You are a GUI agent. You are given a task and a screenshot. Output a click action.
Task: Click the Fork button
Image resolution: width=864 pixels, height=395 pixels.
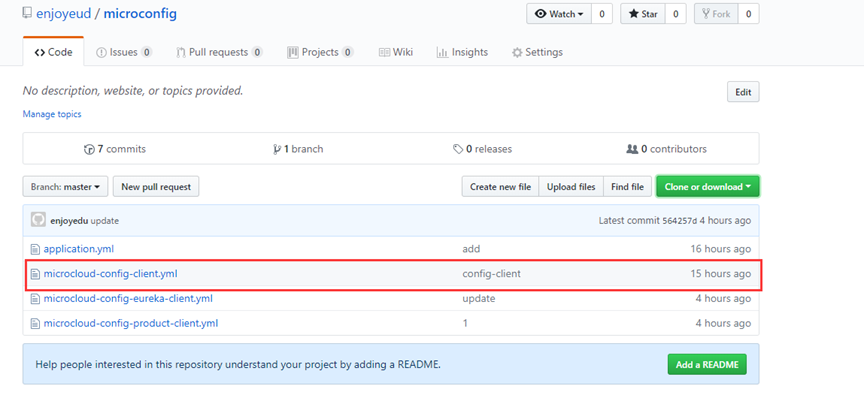pos(716,14)
